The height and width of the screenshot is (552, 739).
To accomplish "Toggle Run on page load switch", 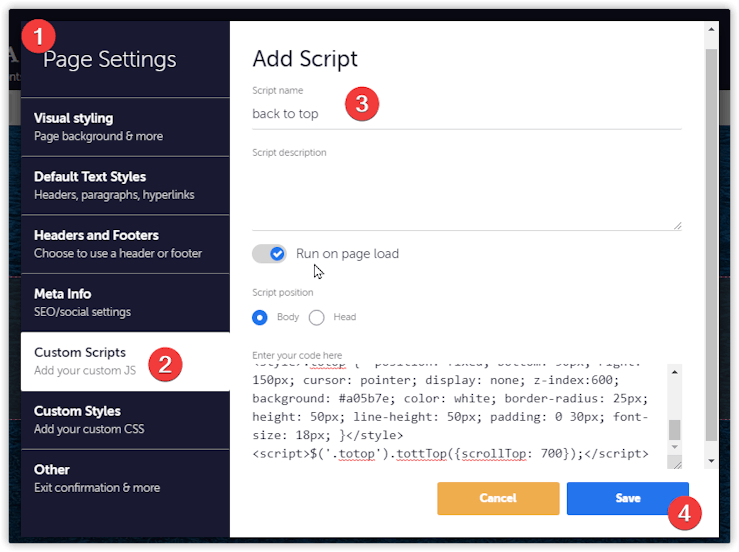I will (x=269, y=254).
